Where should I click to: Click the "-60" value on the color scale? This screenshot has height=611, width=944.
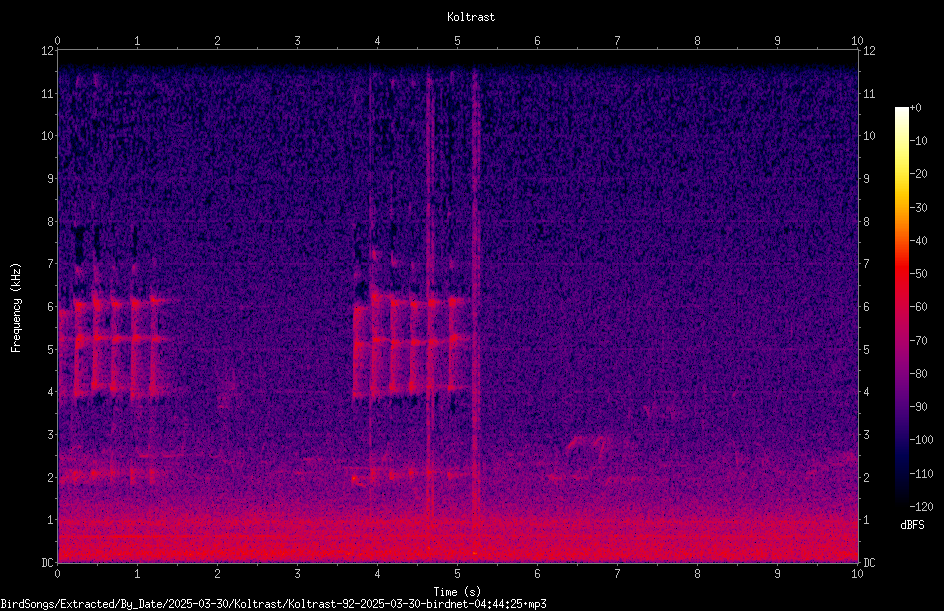point(918,307)
